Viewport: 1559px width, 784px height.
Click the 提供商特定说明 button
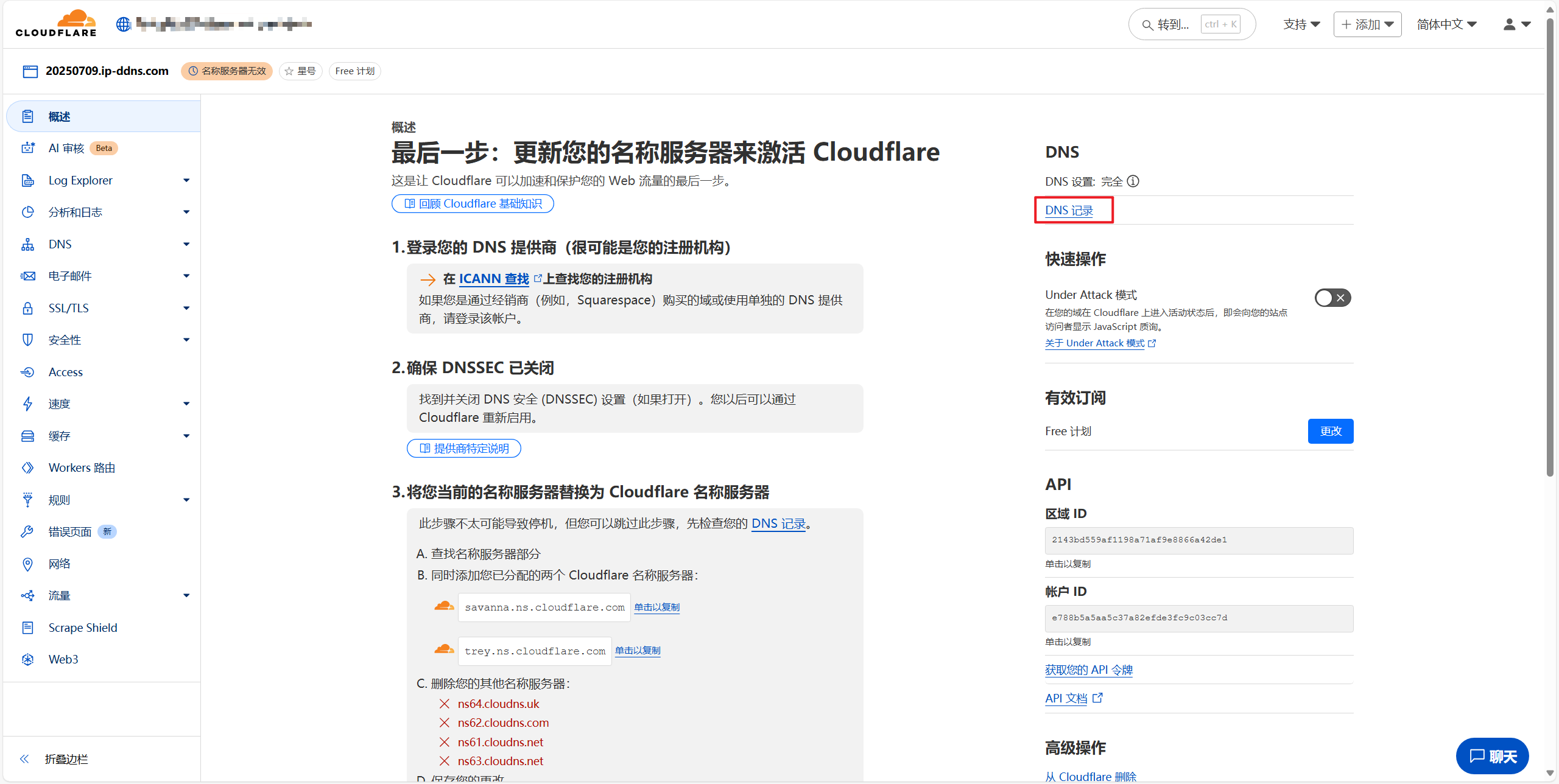464,449
